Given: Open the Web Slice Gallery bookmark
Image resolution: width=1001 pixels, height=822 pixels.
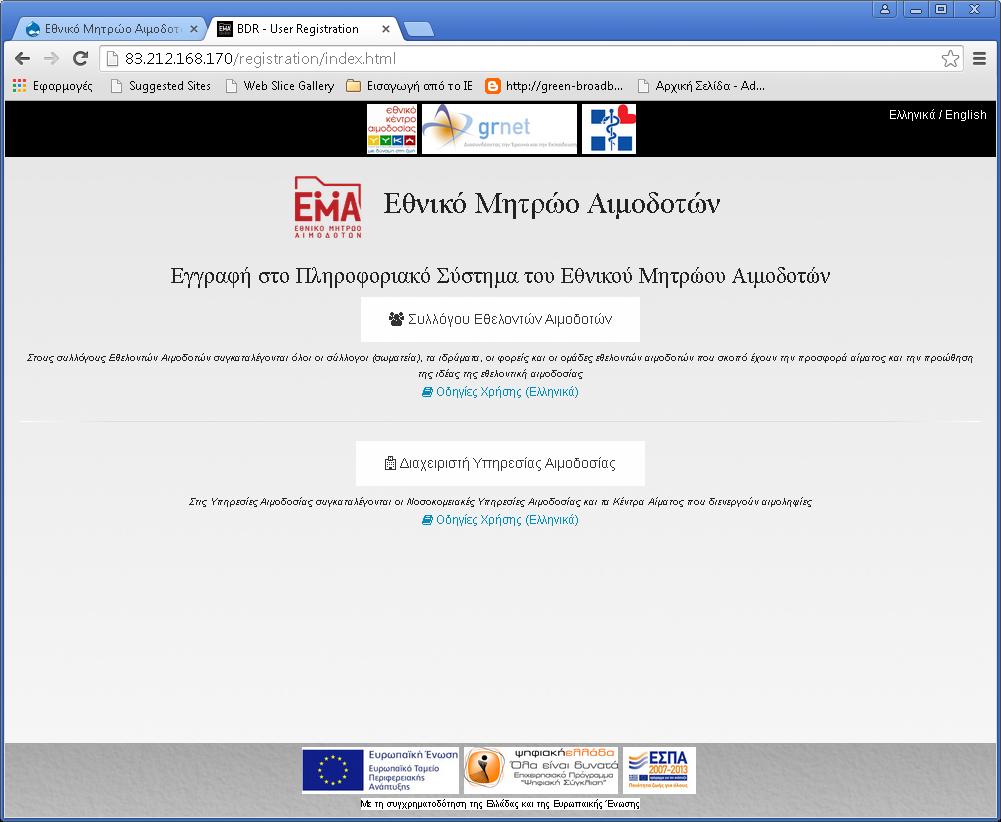Looking at the screenshot, I should [280, 86].
